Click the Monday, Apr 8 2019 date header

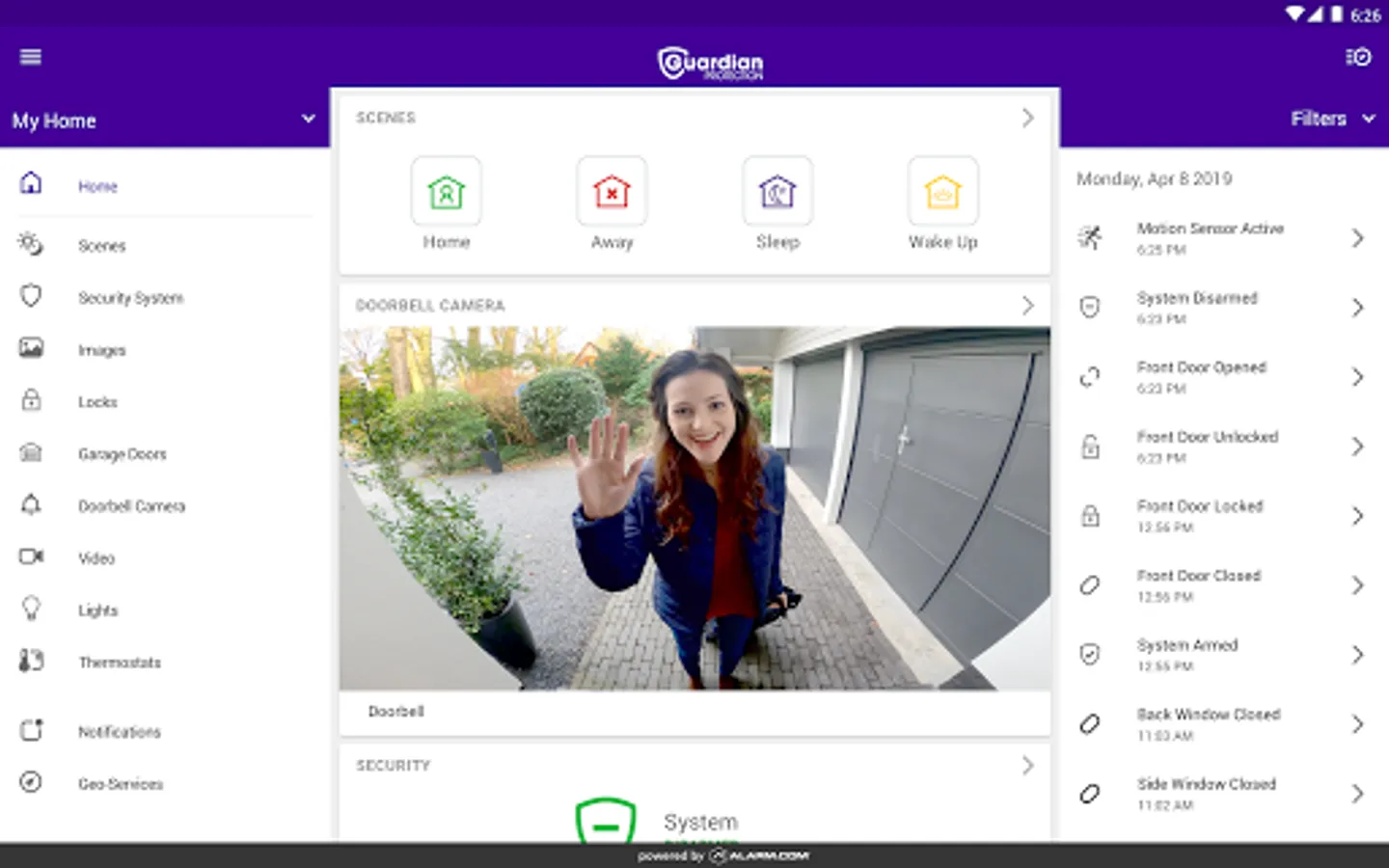1154,179
